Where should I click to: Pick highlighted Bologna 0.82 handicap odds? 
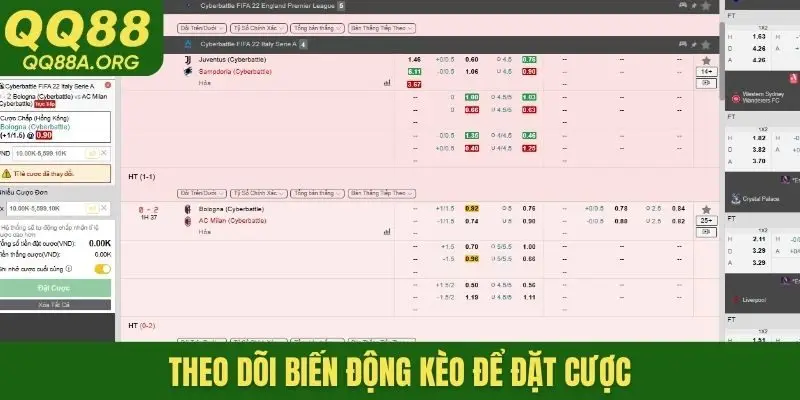click(x=471, y=209)
